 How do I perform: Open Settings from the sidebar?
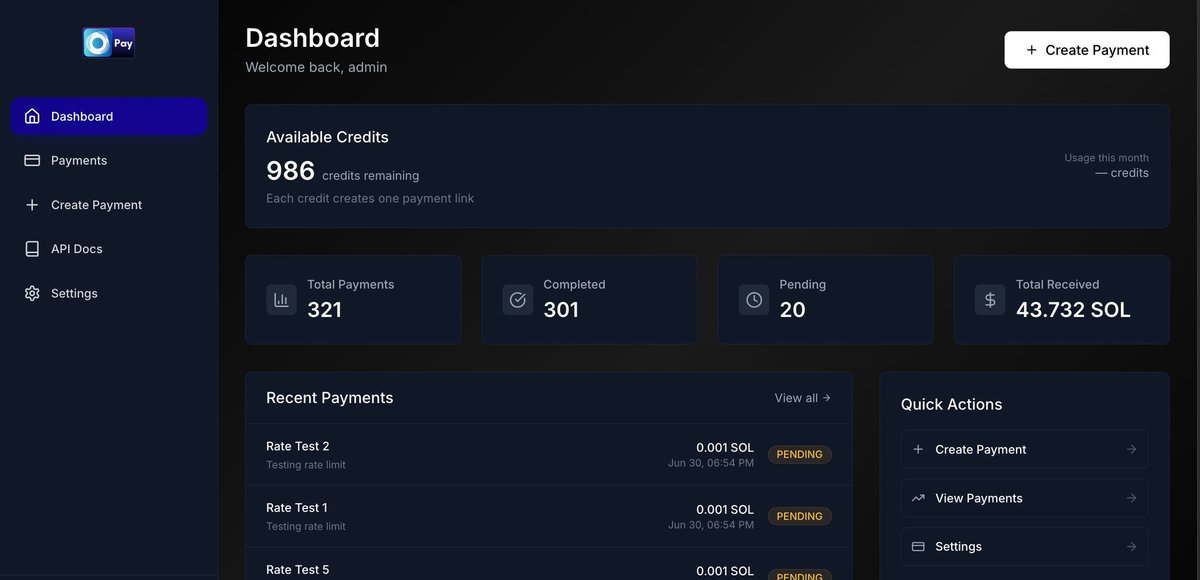click(x=109, y=293)
